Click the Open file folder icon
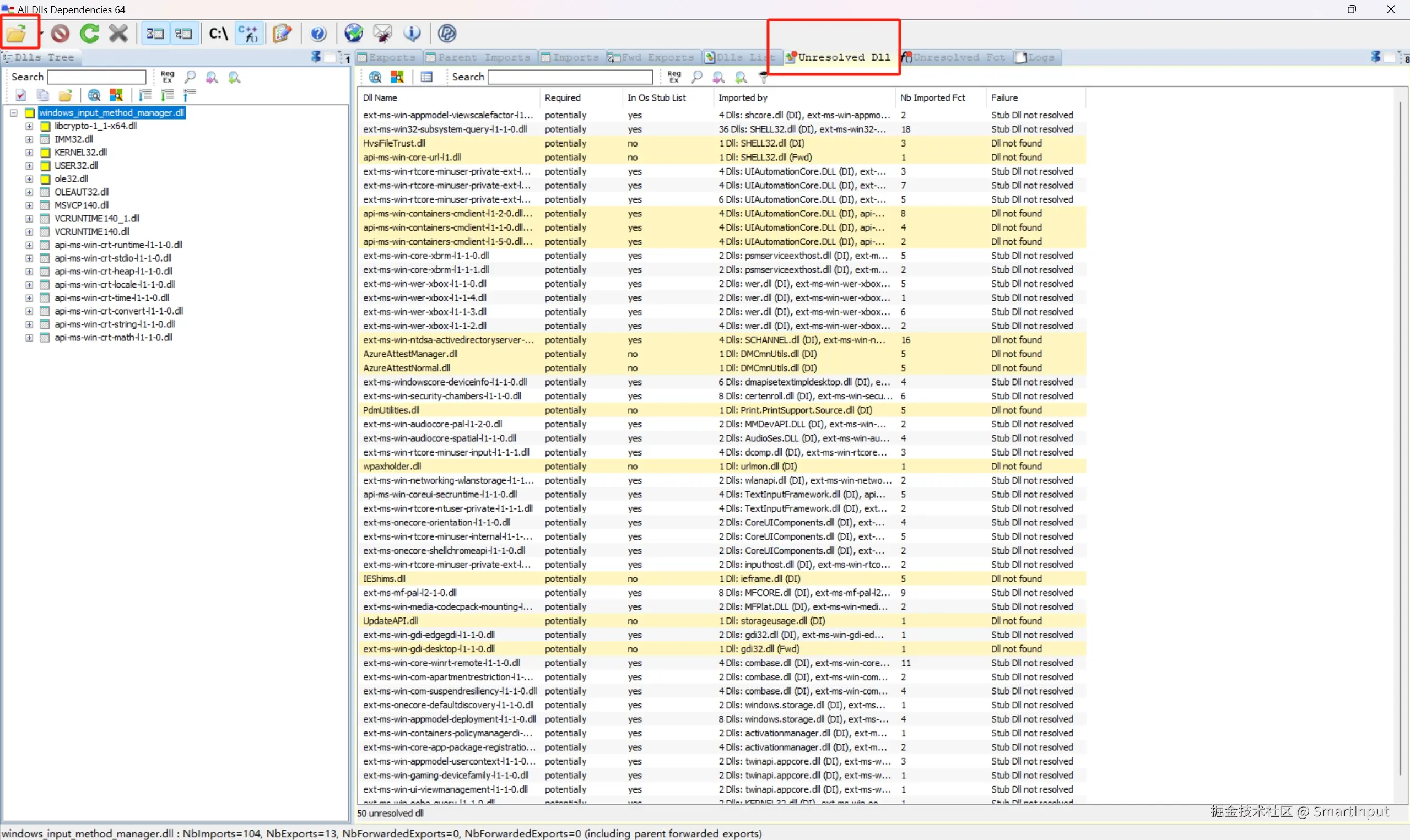Image resolution: width=1410 pixels, height=840 pixels. [17, 34]
